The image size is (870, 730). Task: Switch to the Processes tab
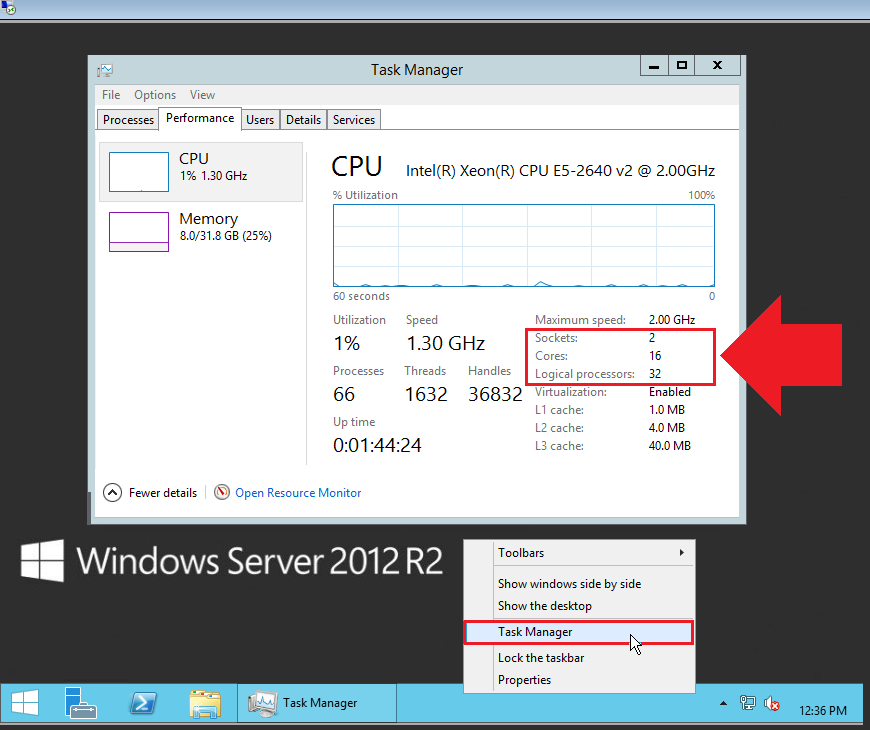click(x=128, y=120)
